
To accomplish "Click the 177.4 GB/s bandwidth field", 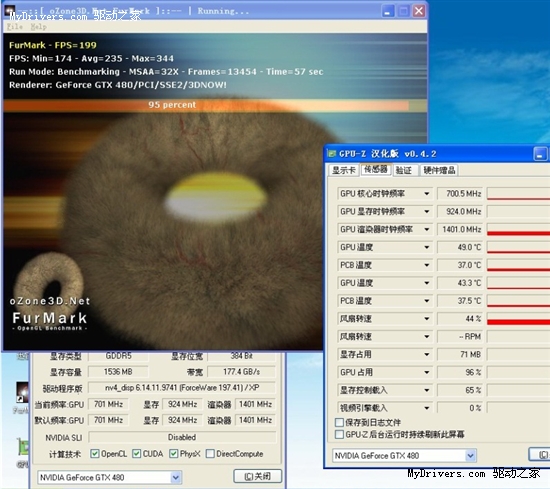I will pyautogui.click(x=241, y=372).
